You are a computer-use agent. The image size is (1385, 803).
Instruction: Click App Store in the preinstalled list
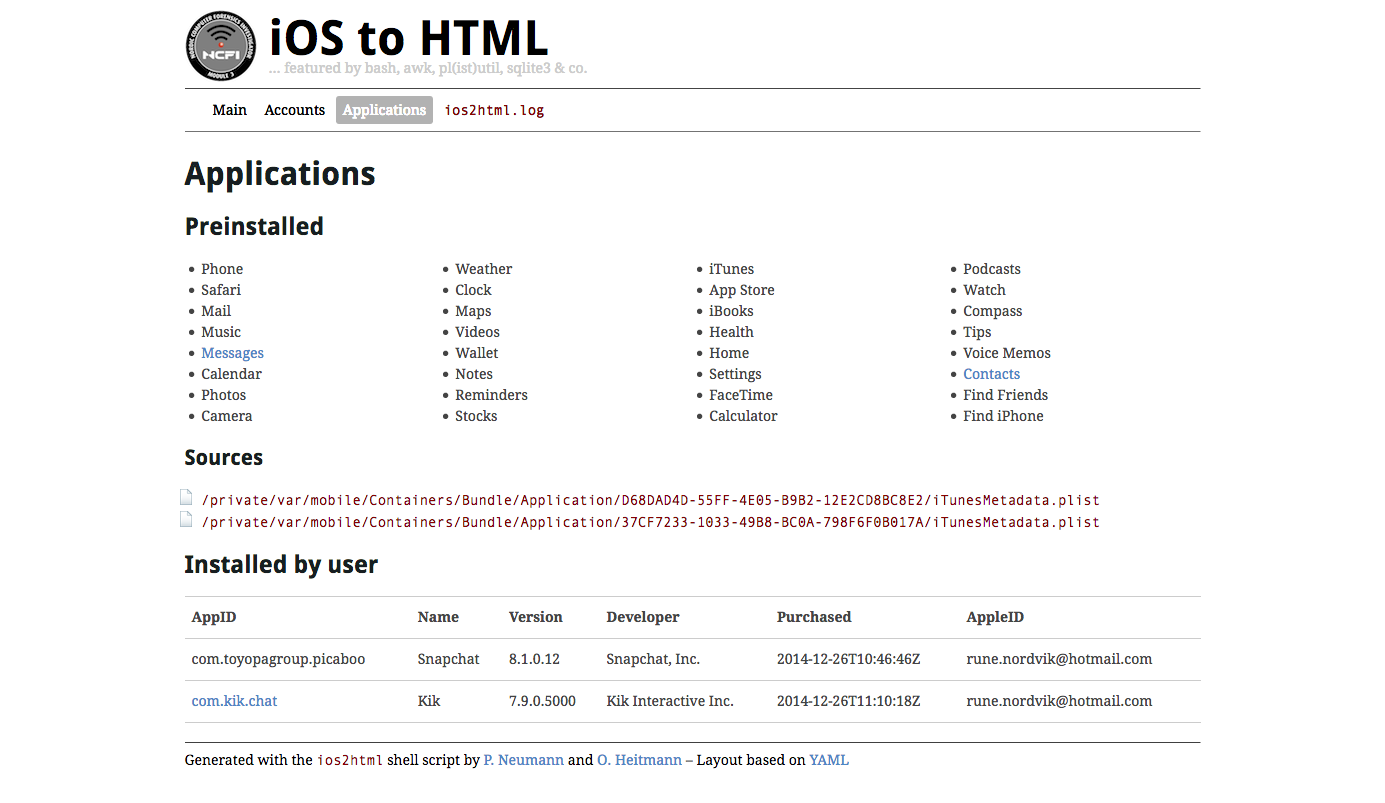tap(742, 290)
